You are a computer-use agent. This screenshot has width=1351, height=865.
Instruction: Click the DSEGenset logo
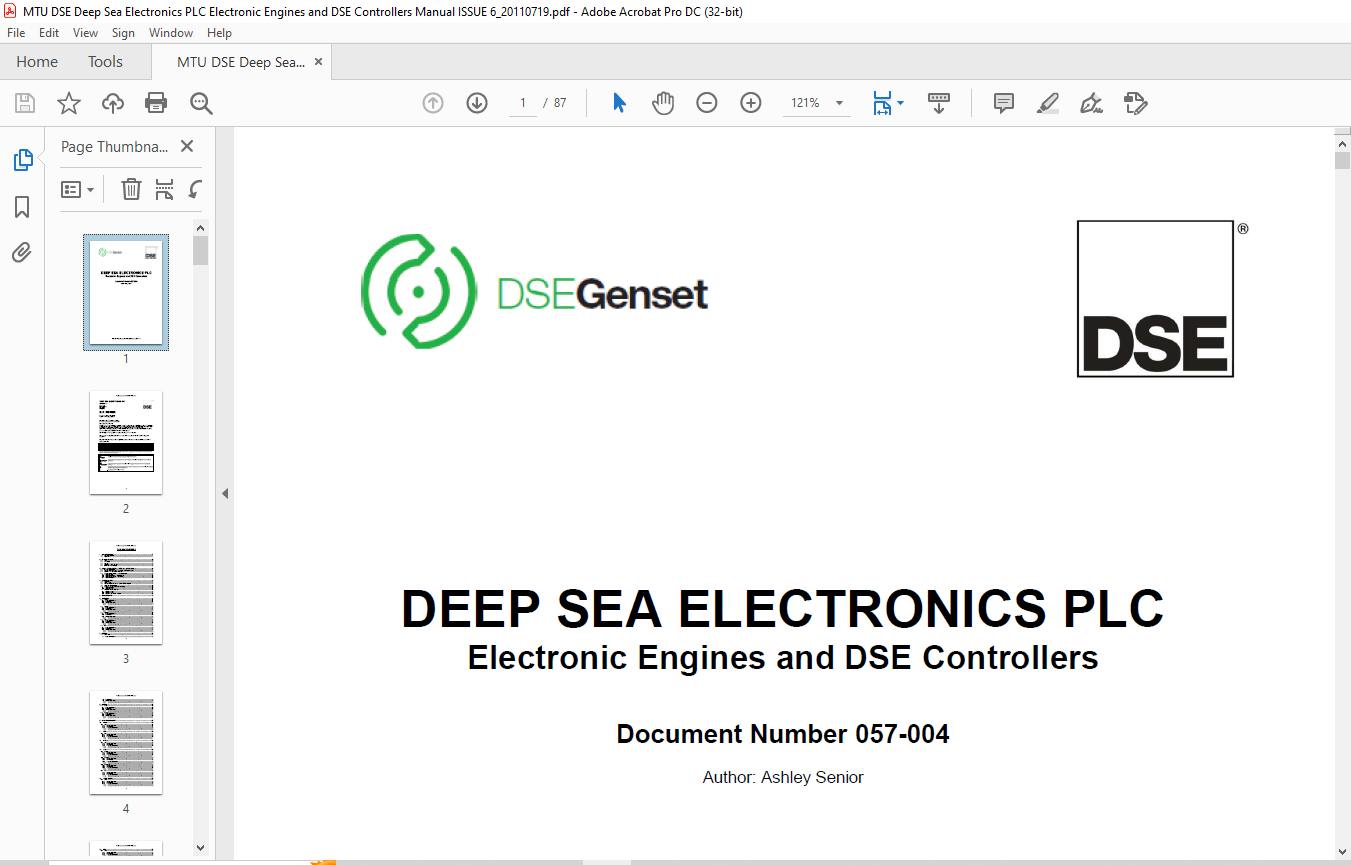534,291
